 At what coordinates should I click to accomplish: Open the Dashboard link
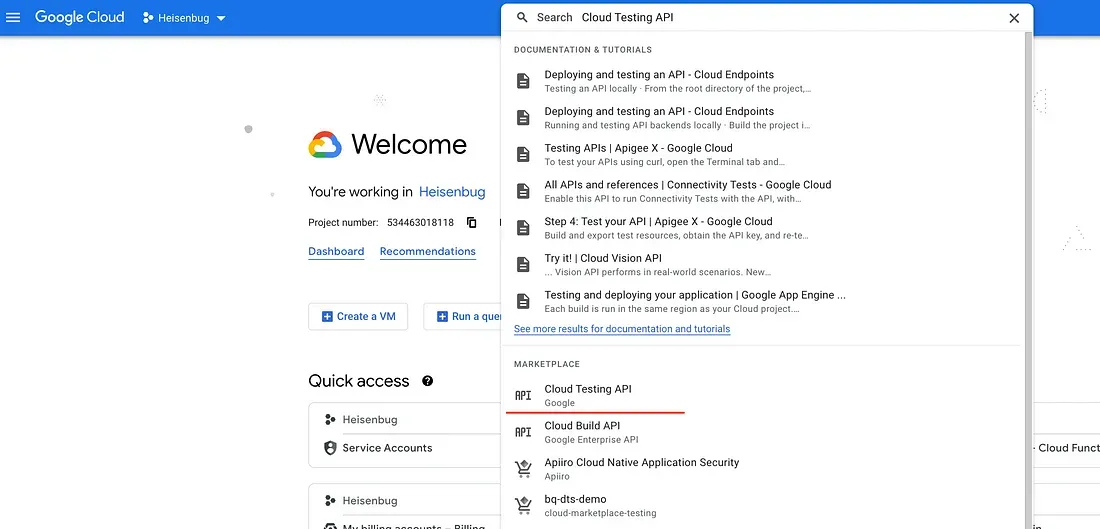pyautogui.click(x=336, y=251)
